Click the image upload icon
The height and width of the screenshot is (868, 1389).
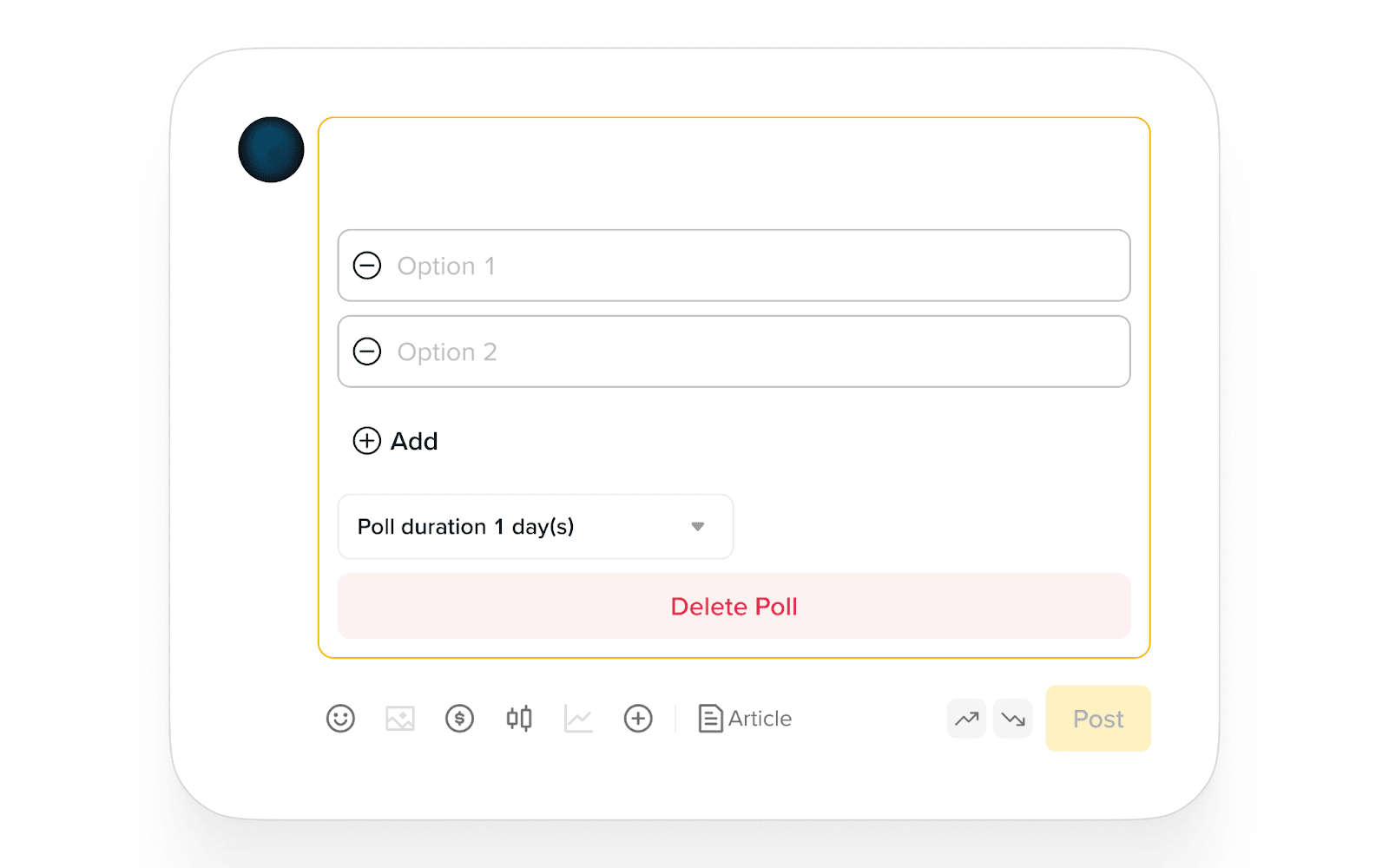400,719
